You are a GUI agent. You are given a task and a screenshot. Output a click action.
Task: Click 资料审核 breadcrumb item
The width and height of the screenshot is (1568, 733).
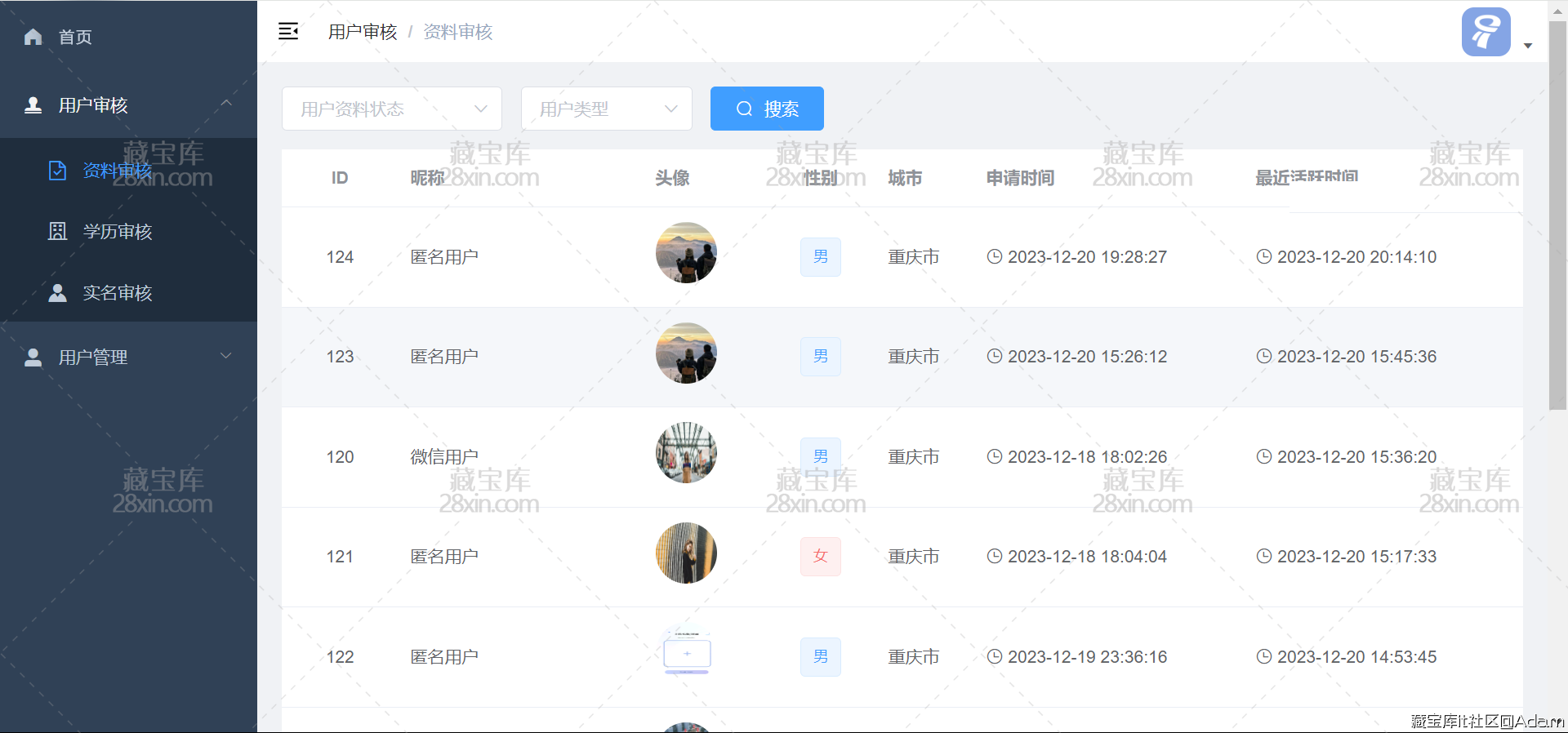tap(458, 32)
